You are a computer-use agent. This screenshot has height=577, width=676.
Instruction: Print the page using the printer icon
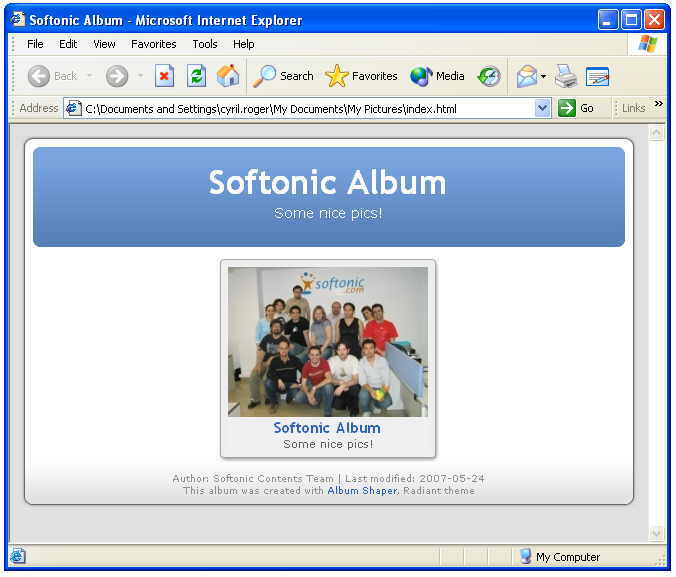click(x=566, y=76)
